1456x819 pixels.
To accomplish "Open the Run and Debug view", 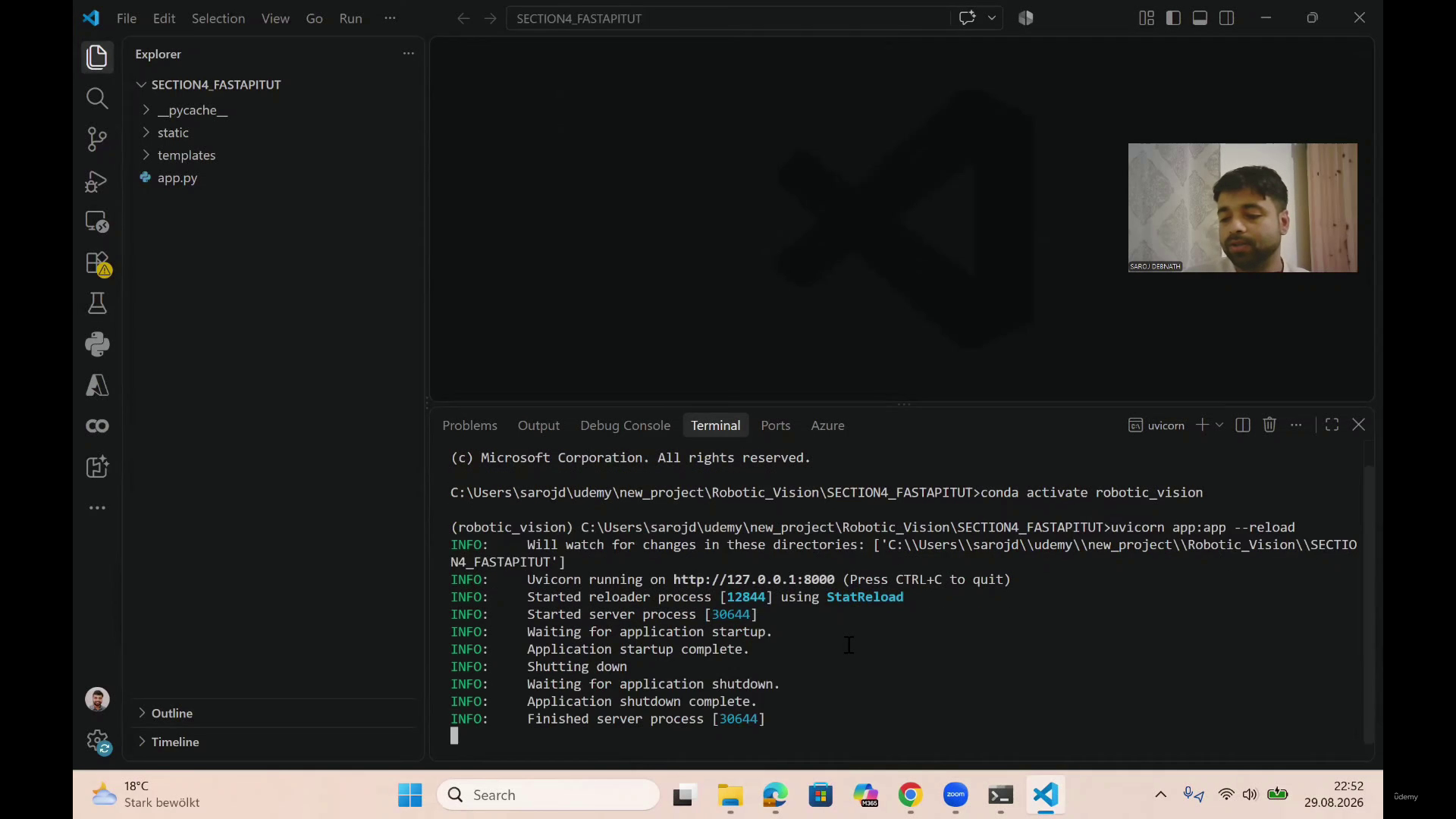I will click(x=96, y=180).
